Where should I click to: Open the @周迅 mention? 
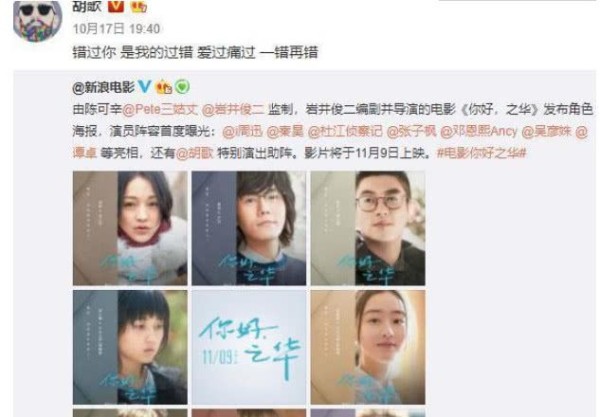pyautogui.click(x=242, y=132)
